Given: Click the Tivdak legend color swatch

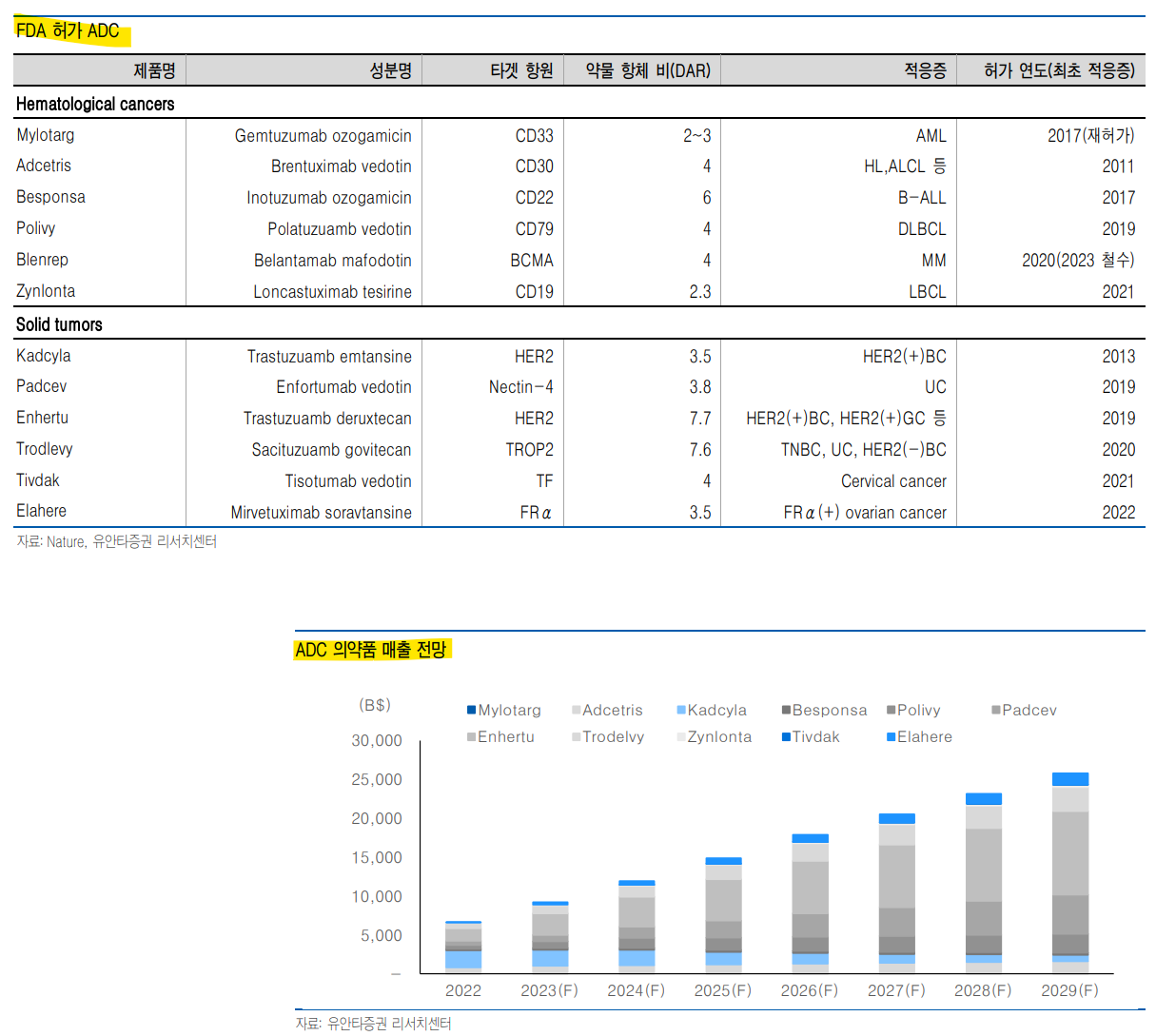Looking at the screenshot, I should pyautogui.click(x=786, y=737).
